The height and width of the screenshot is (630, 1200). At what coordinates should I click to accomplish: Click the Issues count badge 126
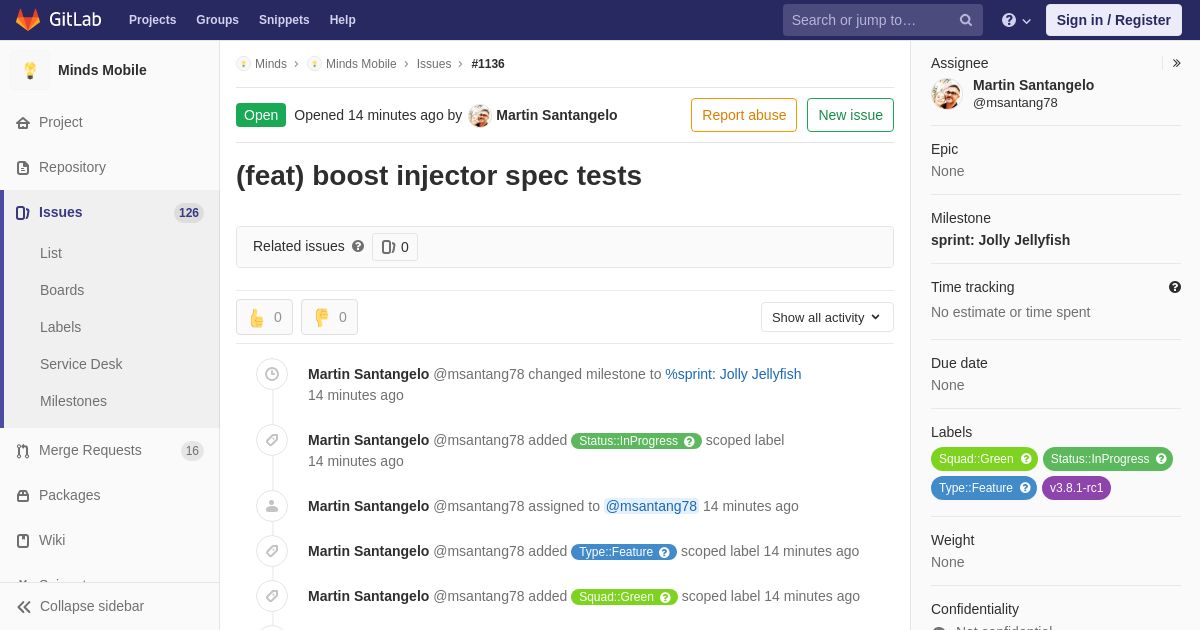pyautogui.click(x=189, y=213)
